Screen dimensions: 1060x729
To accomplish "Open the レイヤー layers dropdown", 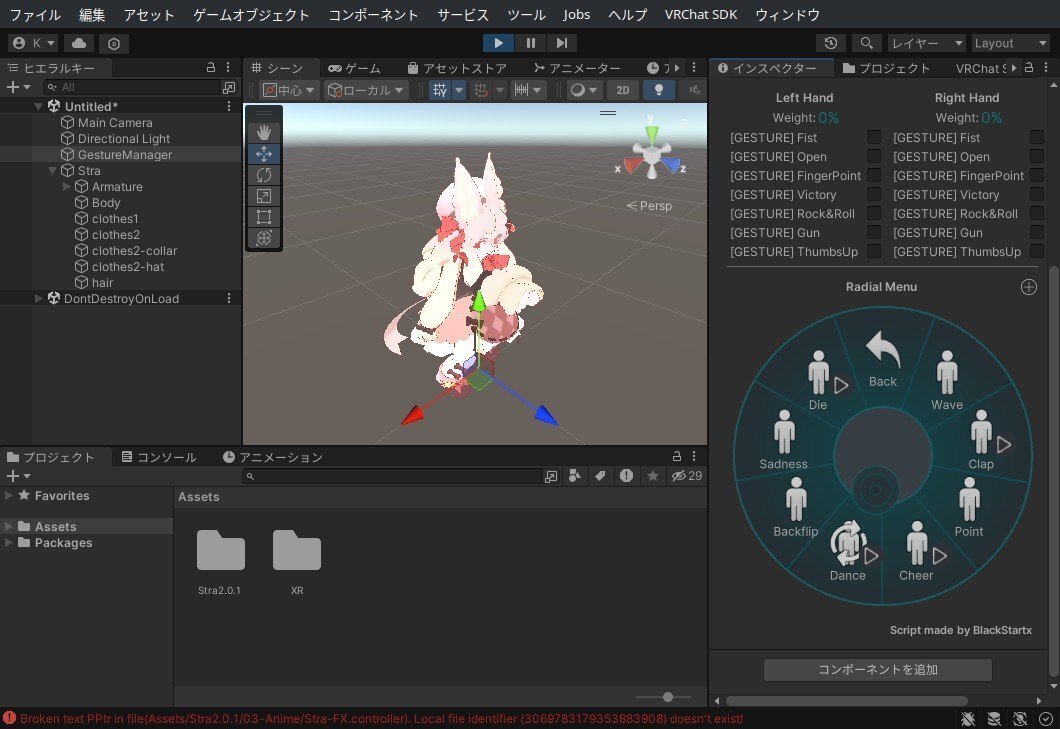I will coord(926,43).
